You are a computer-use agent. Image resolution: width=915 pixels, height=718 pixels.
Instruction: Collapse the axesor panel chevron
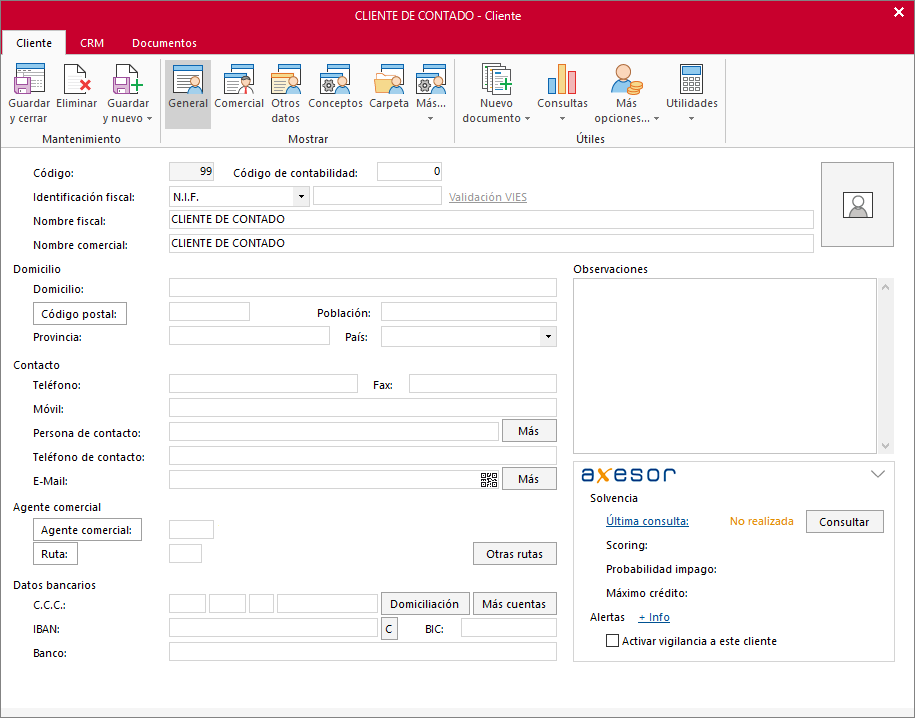[878, 474]
